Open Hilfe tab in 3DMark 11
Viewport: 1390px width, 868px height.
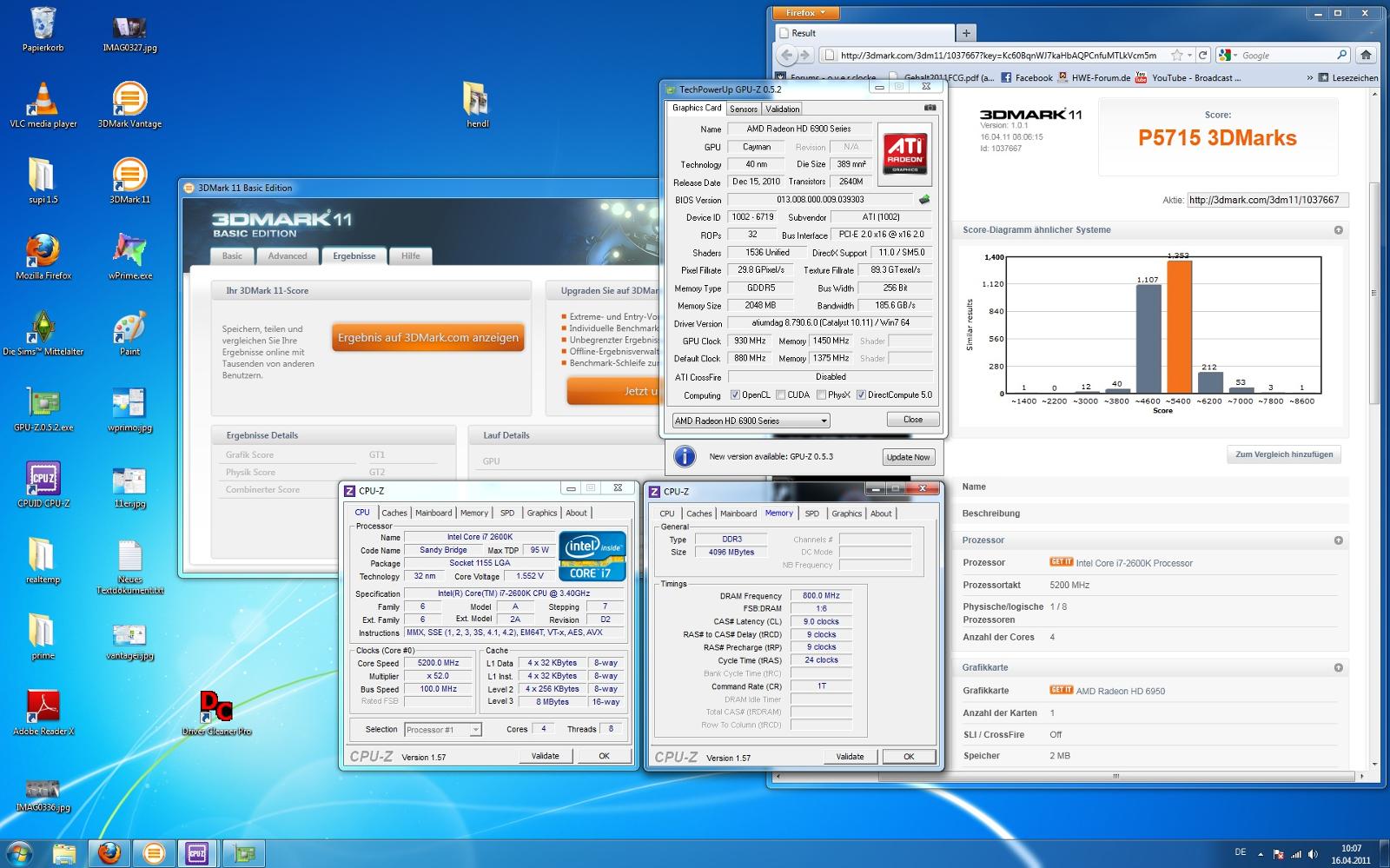pos(410,255)
